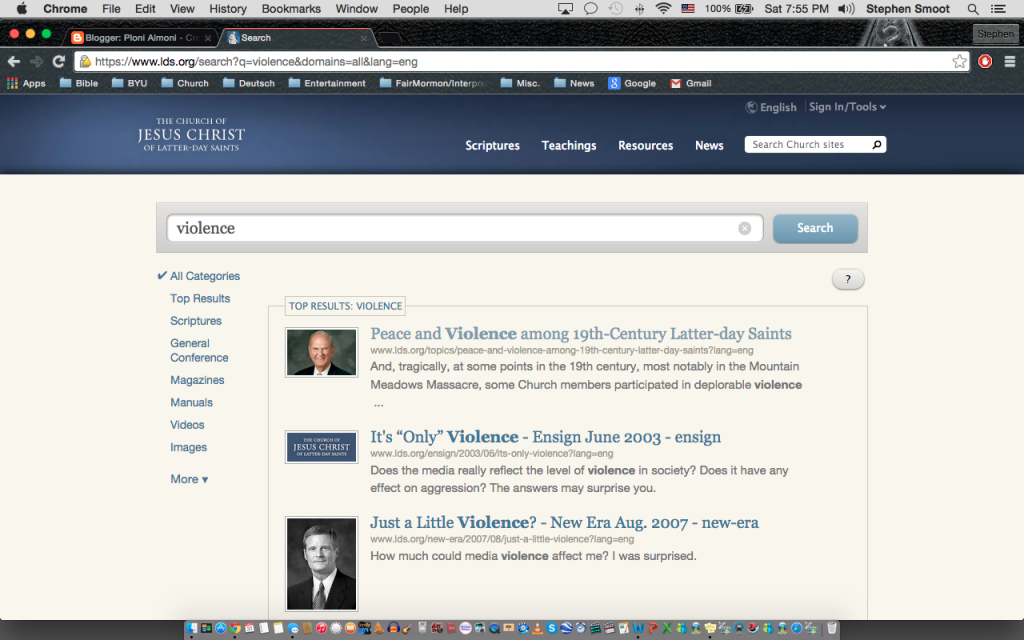
Task: Click the Chrome address bar URL
Action: coord(256,61)
